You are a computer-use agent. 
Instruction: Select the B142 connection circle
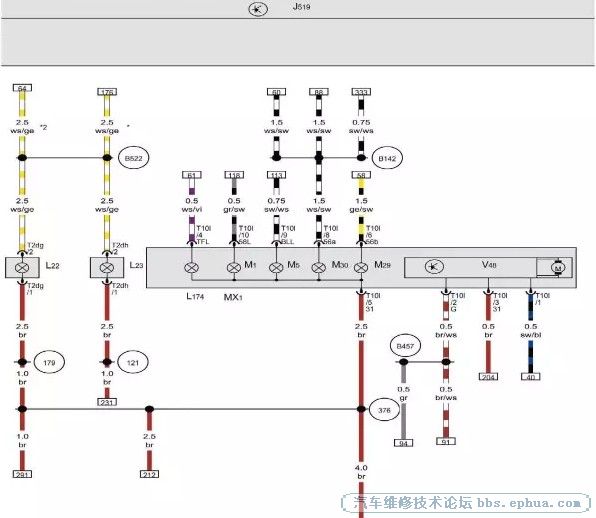(387, 158)
